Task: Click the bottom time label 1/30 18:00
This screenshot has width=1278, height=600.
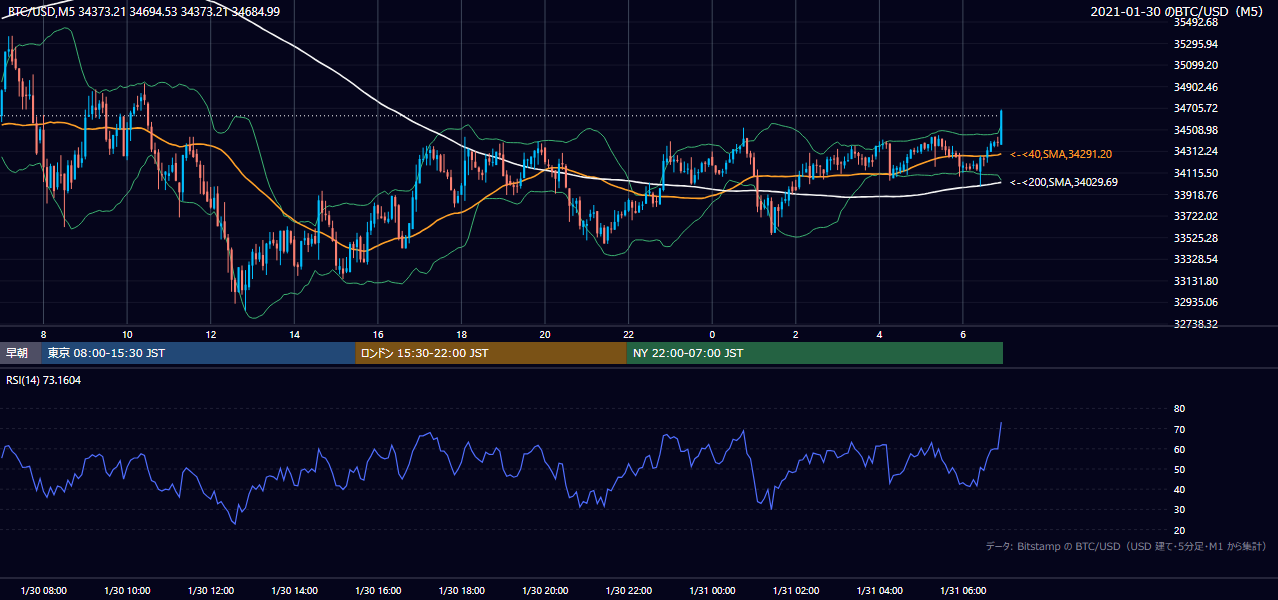Action: [x=461, y=590]
